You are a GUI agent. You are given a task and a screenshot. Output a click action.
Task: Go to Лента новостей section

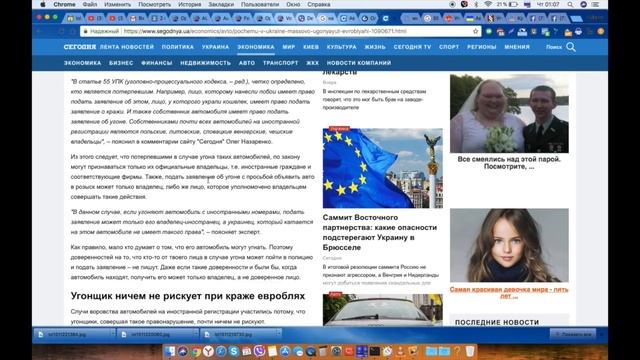pos(127,47)
